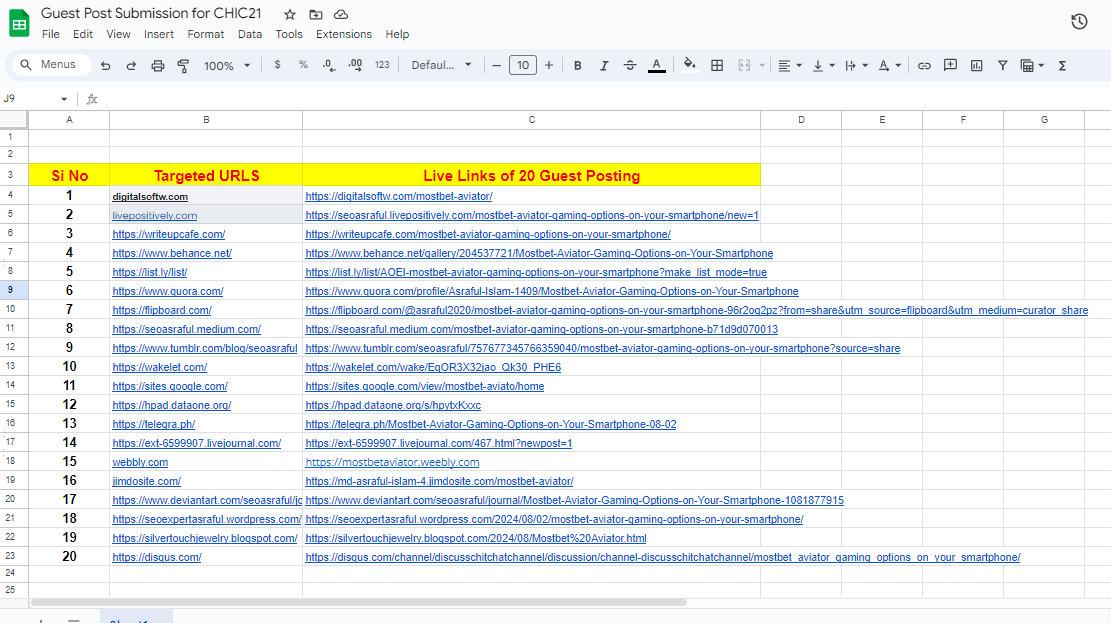
Task: Open the Extensions menu
Action: [343, 34]
